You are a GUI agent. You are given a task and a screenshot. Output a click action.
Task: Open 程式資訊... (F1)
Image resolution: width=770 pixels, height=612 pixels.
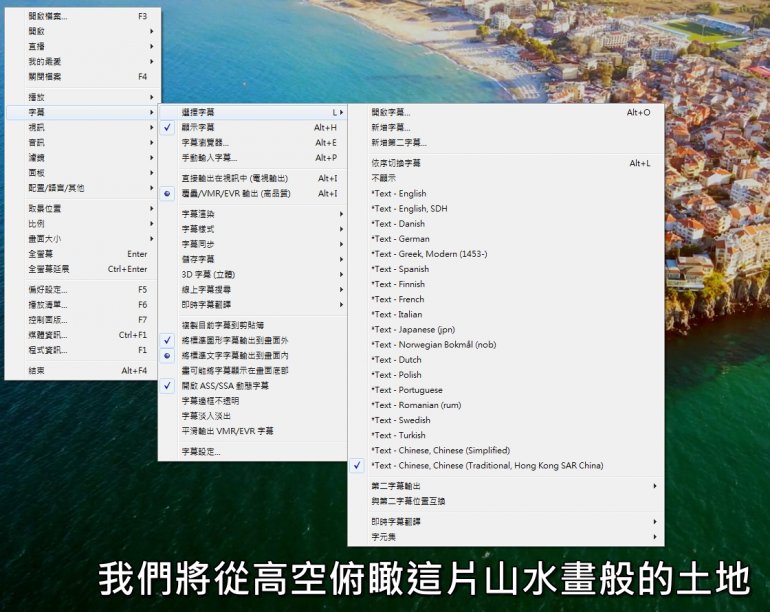82,350
